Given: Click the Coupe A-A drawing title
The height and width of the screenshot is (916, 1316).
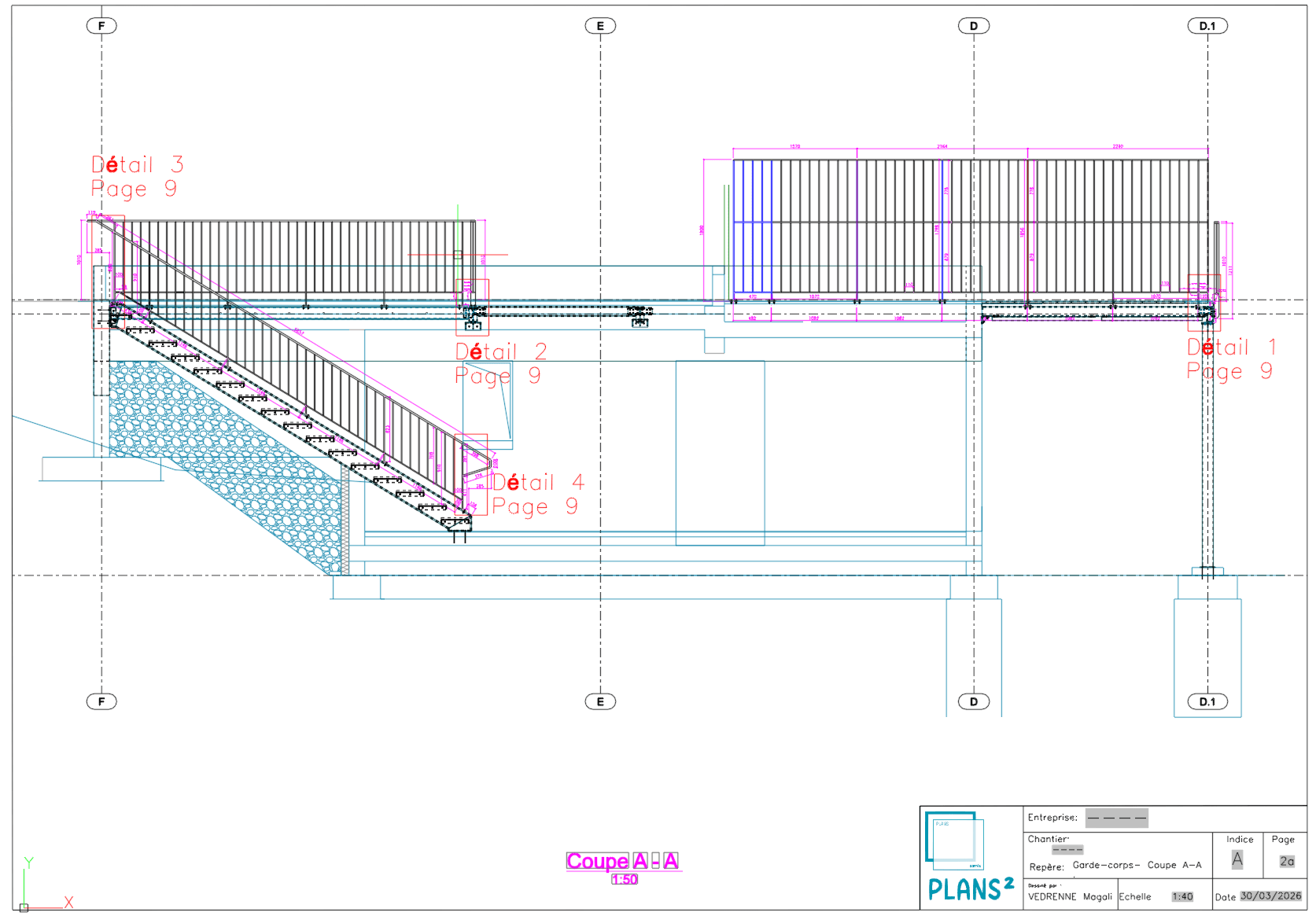Looking at the screenshot, I should pos(623,861).
